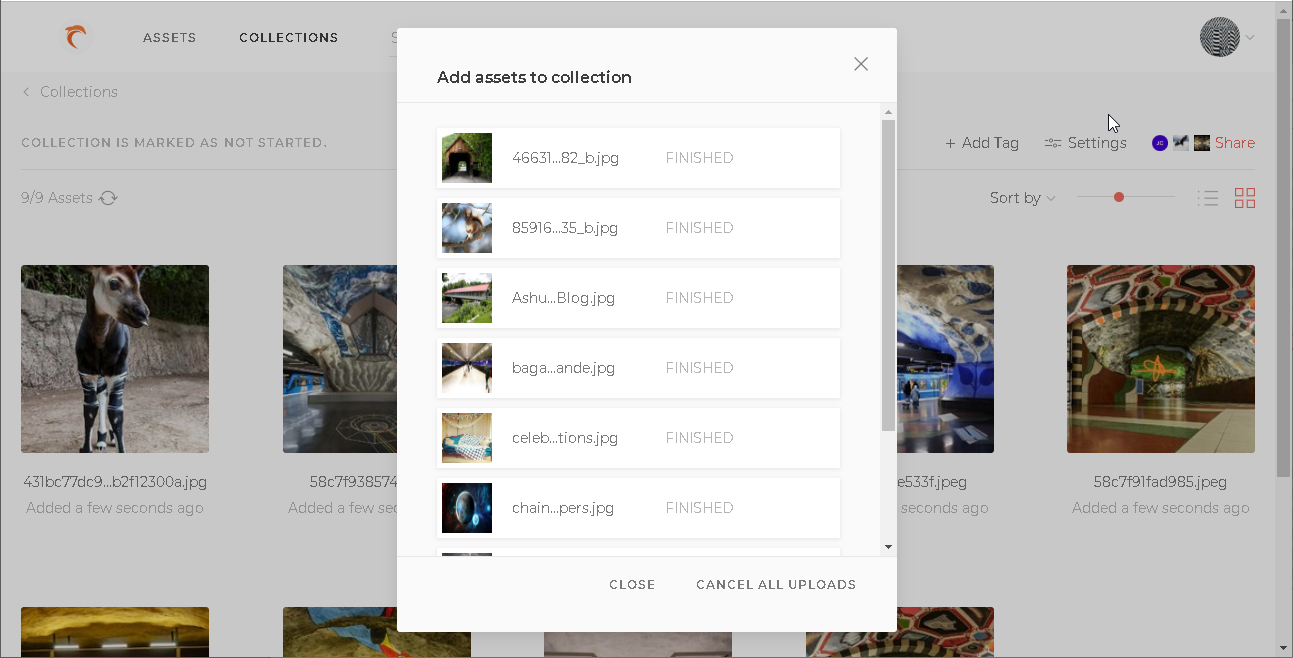This screenshot has width=1293, height=658.
Task: Select file name 46631...82_b.jpg
Action: coord(565,158)
